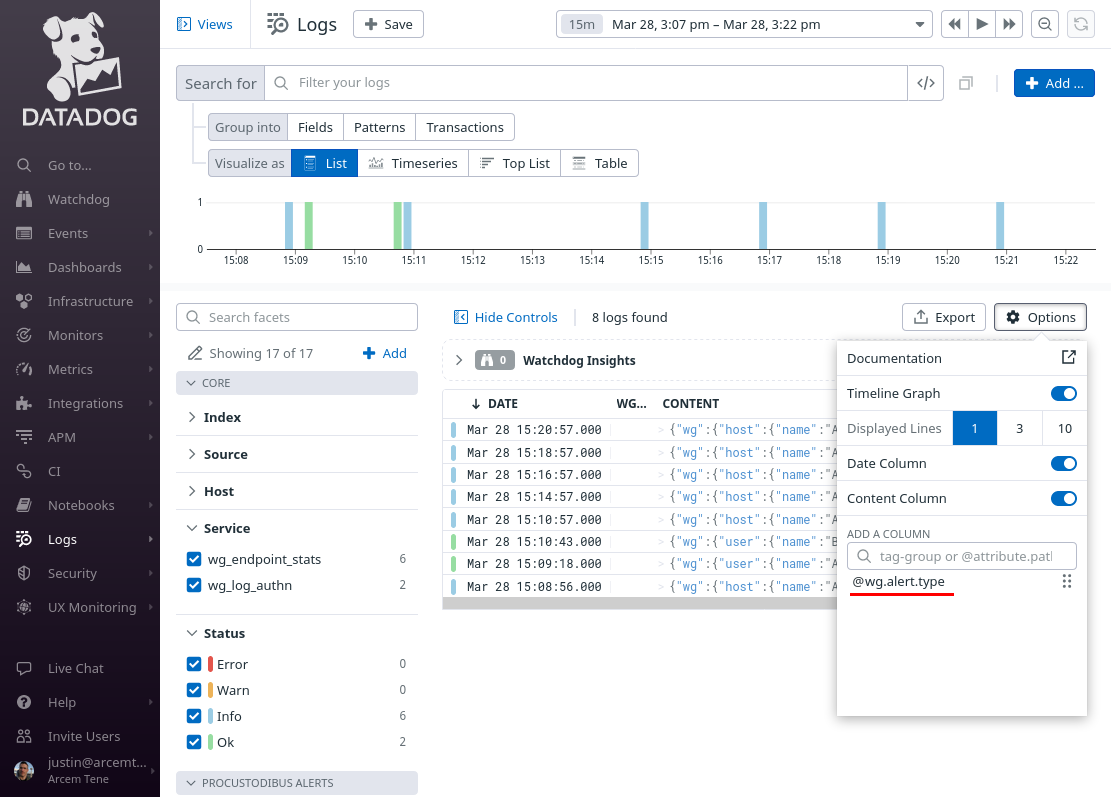Viewport: 1111px width, 797px height.
Task: Play live tail button
Action: (982, 24)
